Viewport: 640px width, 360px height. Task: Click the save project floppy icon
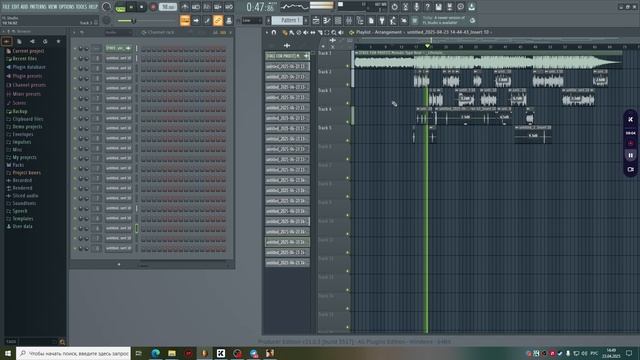(x=438, y=7)
